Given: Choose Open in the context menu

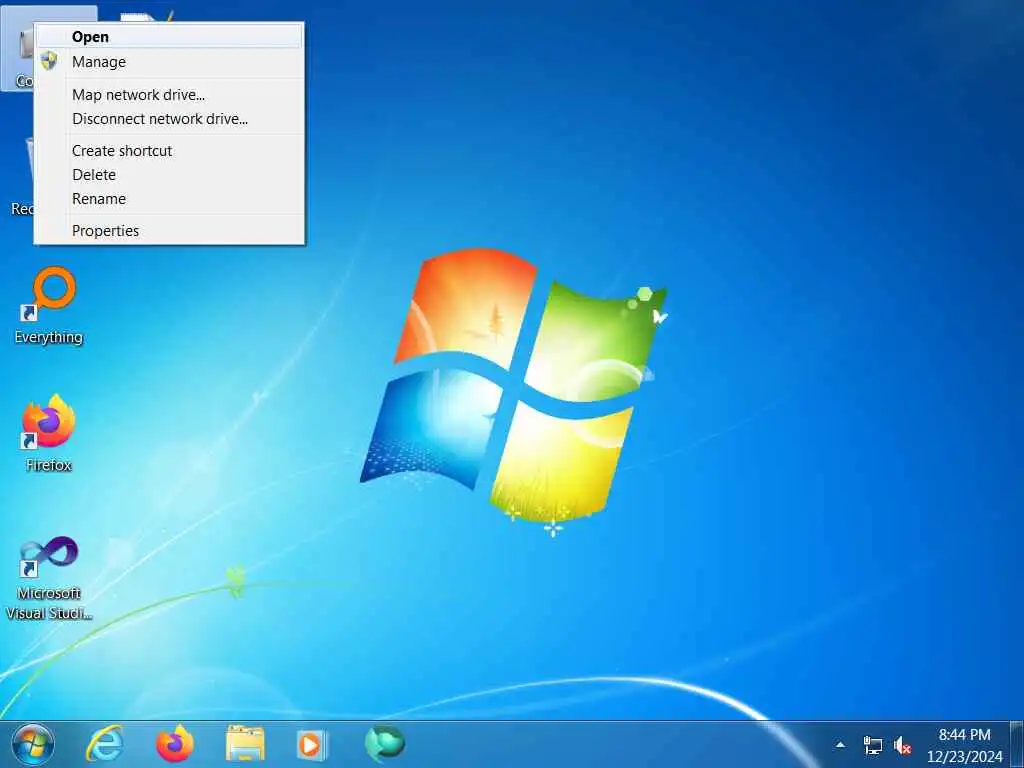Looking at the screenshot, I should pos(169,37).
